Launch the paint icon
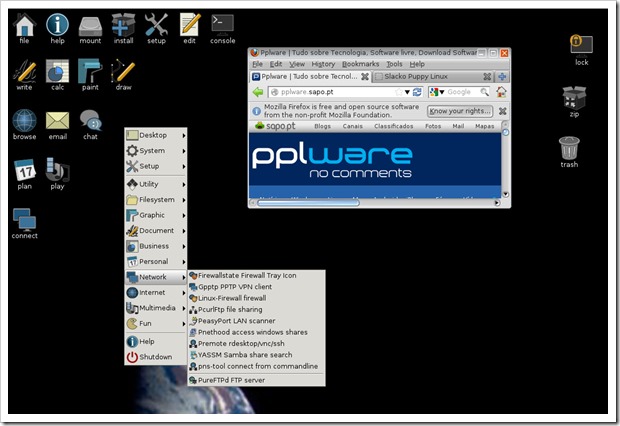620x426 pixels. [x=90, y=74]
